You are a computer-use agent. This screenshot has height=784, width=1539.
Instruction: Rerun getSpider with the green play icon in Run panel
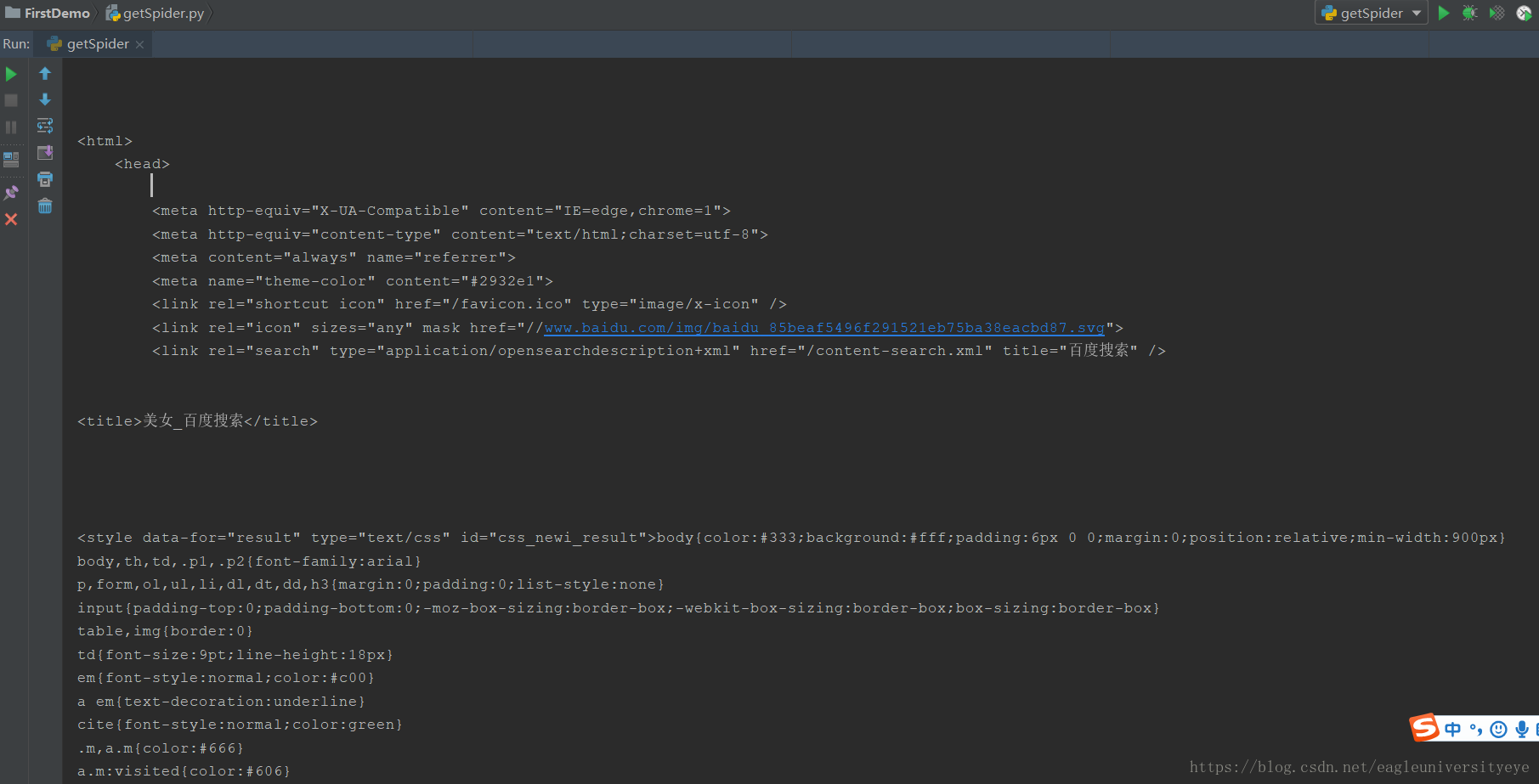click(x=11, y=74)
